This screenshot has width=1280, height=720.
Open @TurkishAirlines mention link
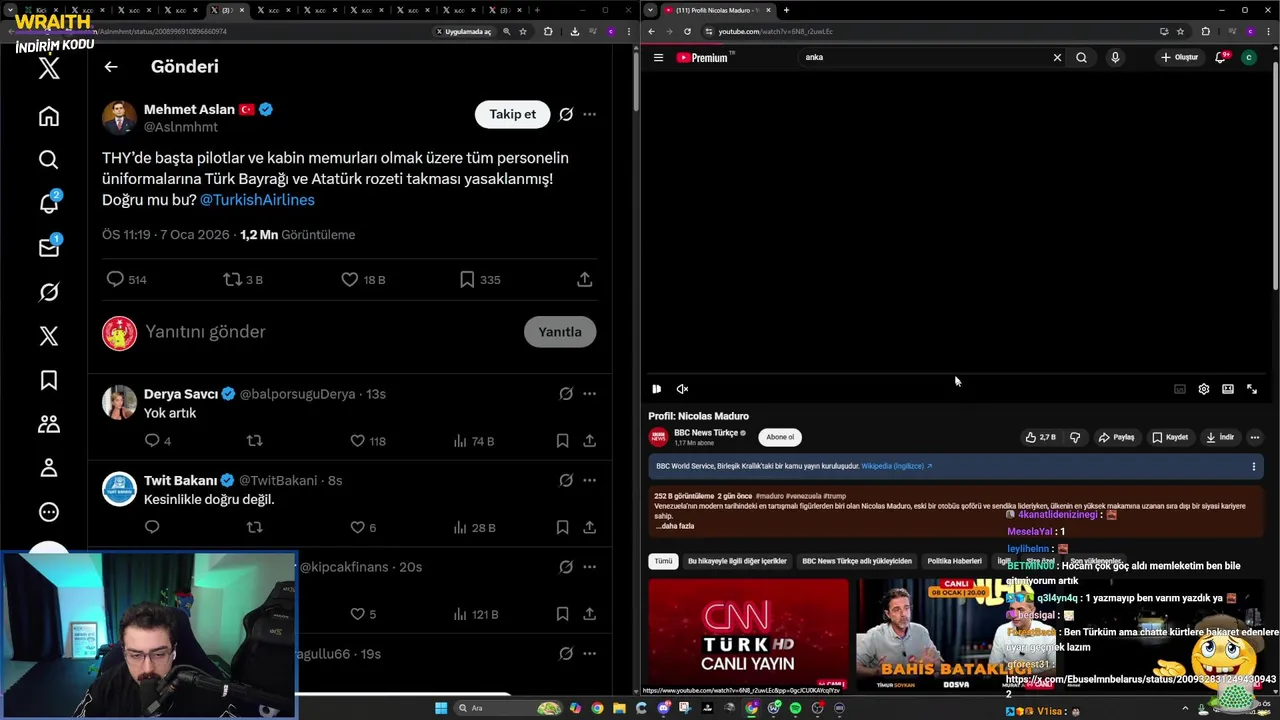[x=257, y=200]
